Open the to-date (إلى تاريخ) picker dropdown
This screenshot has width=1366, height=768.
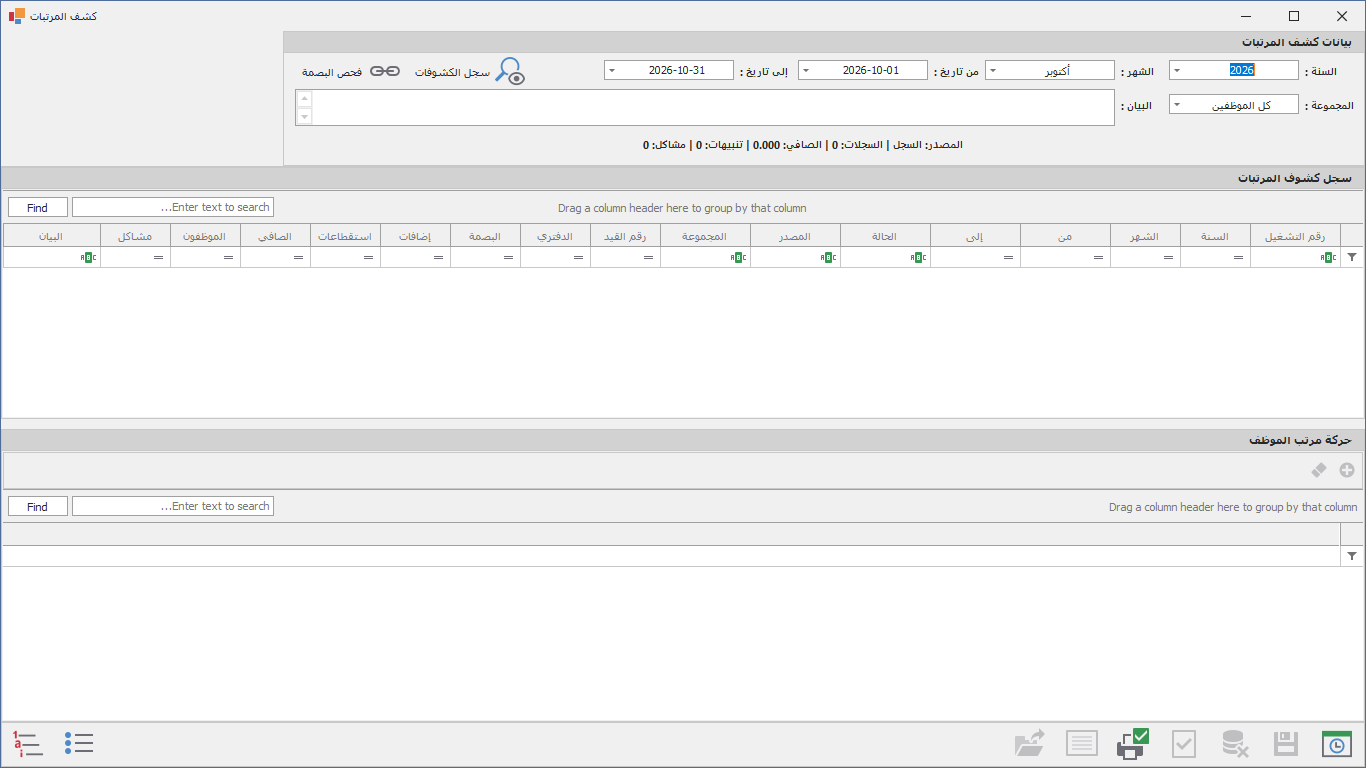click(x=611, y=71)
